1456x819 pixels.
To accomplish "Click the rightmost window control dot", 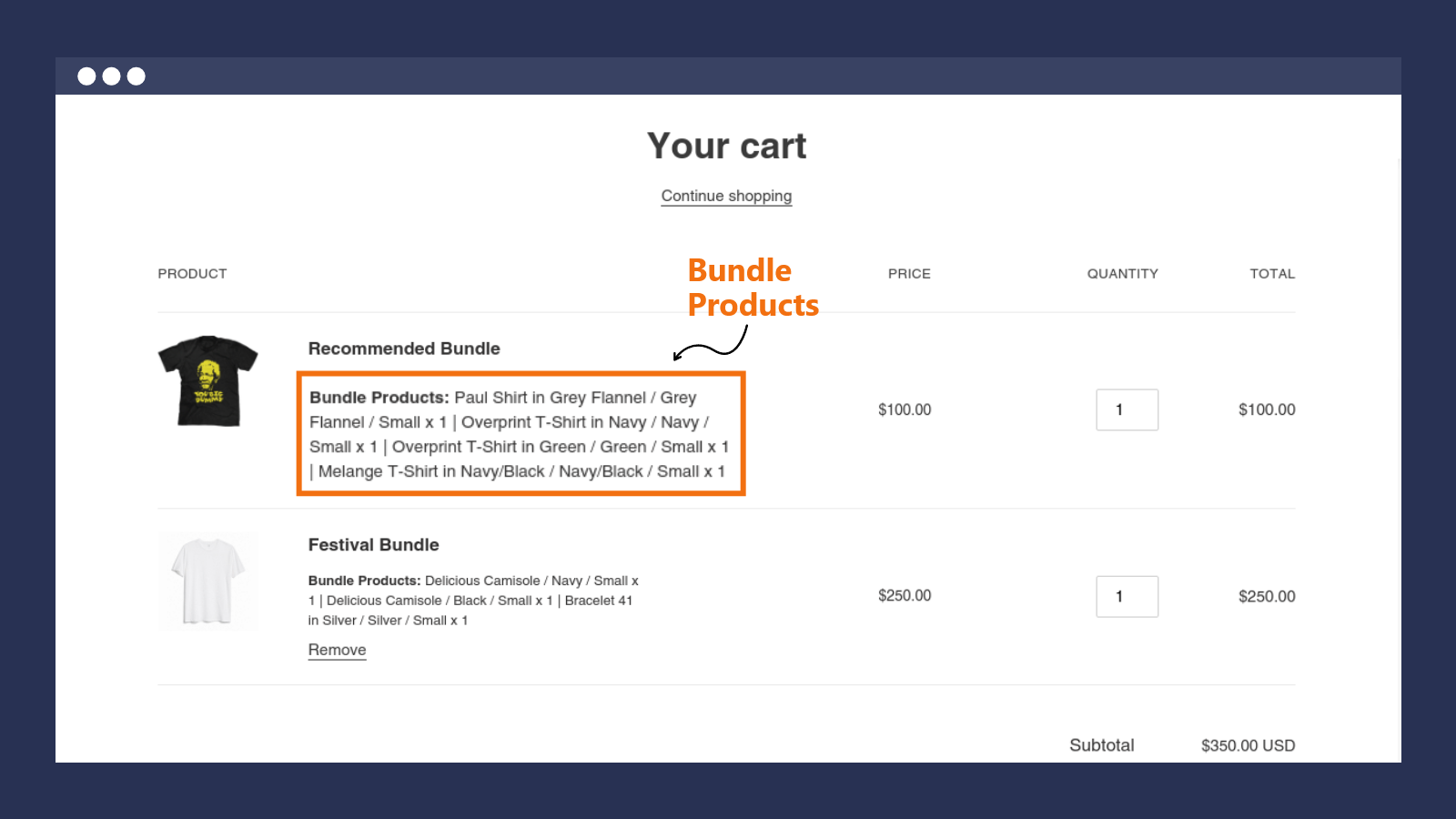I will (x=136, y=76).
